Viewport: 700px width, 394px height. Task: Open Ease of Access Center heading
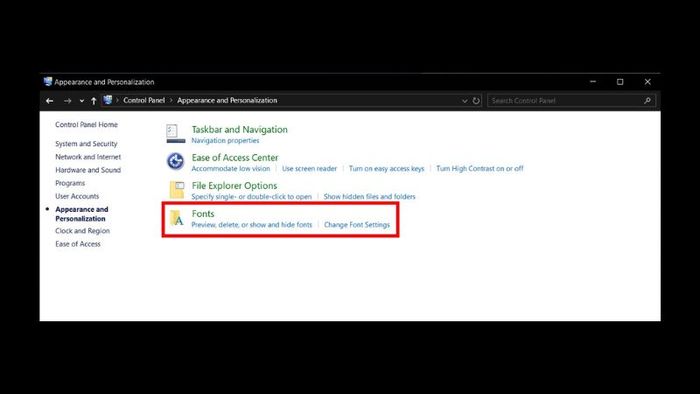click(x=235, y=158)
